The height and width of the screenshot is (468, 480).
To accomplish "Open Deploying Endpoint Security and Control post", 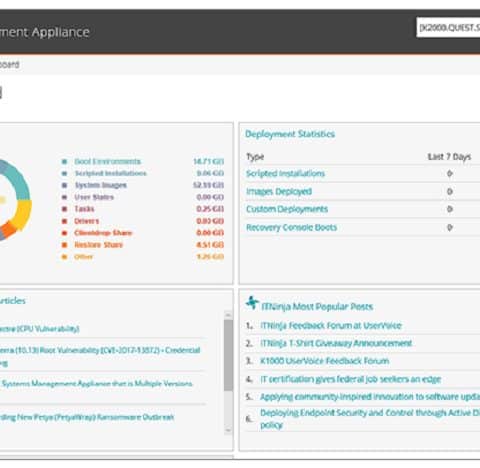I will (x=370, y=419).
